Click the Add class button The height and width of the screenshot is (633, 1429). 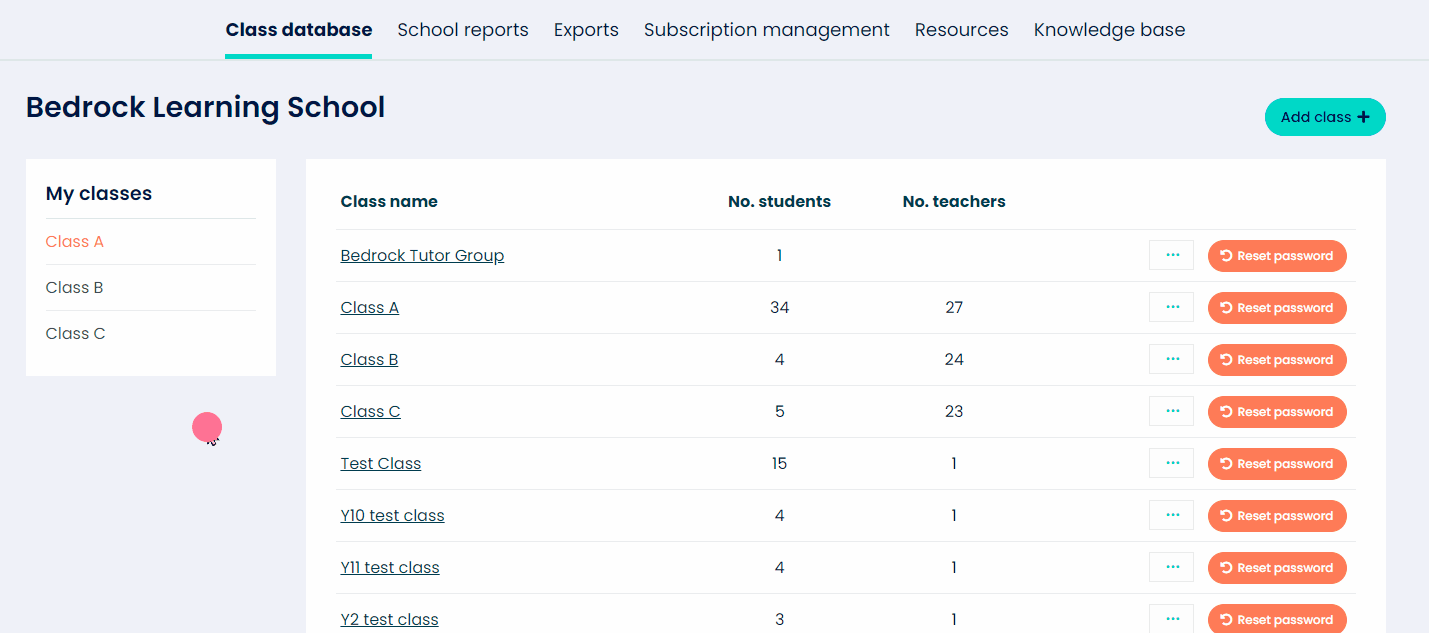coord(1325,117)
